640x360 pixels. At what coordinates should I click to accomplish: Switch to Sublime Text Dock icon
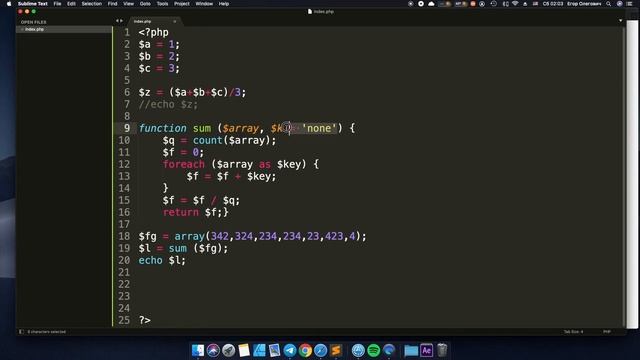pyautogui.click(x=336, y=350)
